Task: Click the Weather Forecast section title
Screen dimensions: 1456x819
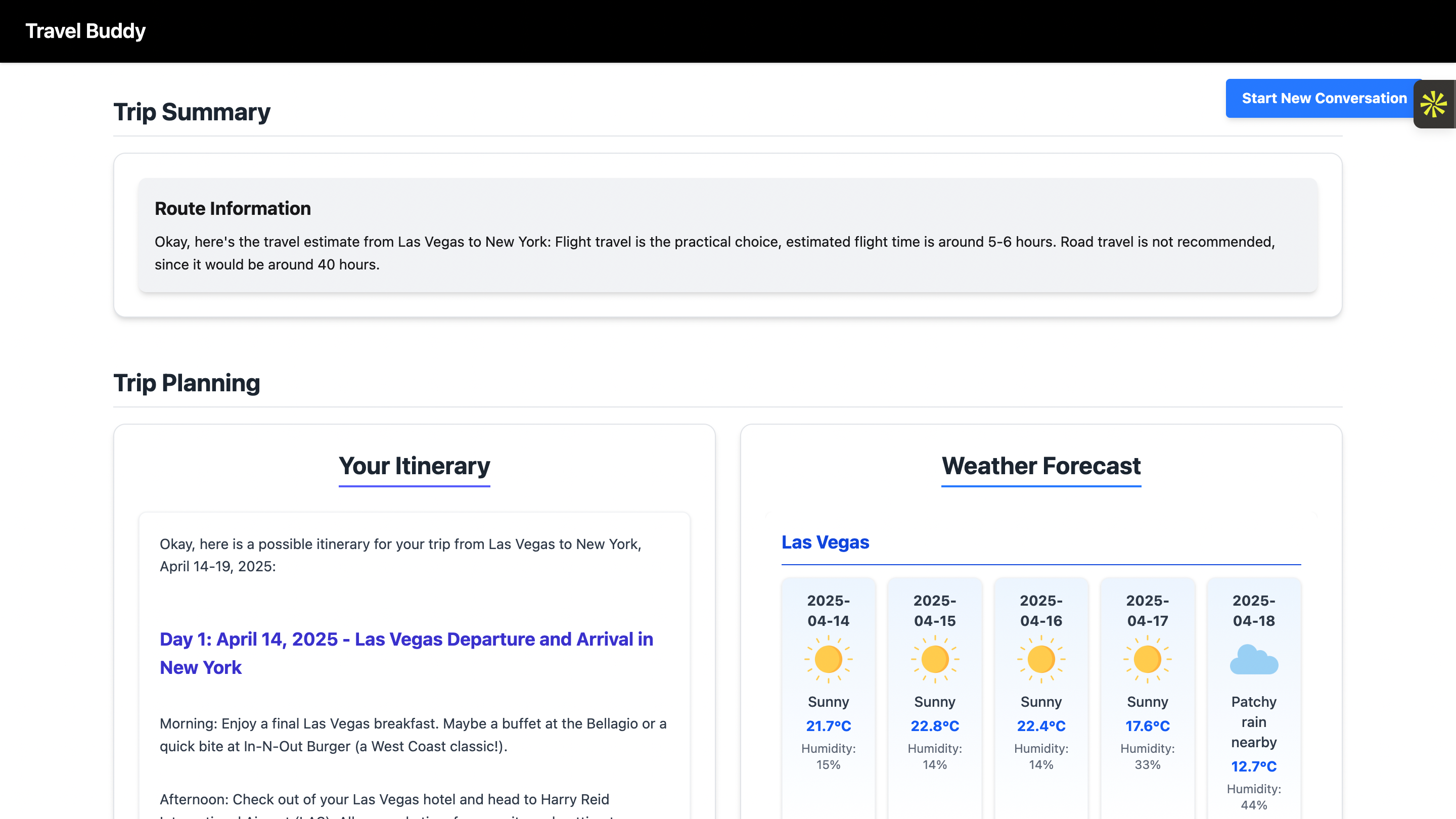Action: point(1040,466)
